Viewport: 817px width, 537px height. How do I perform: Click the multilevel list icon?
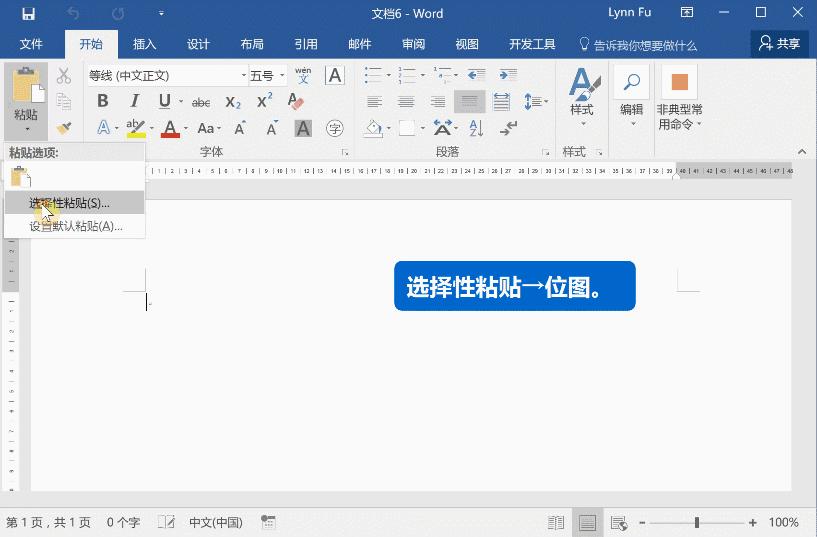pos(442,75)
